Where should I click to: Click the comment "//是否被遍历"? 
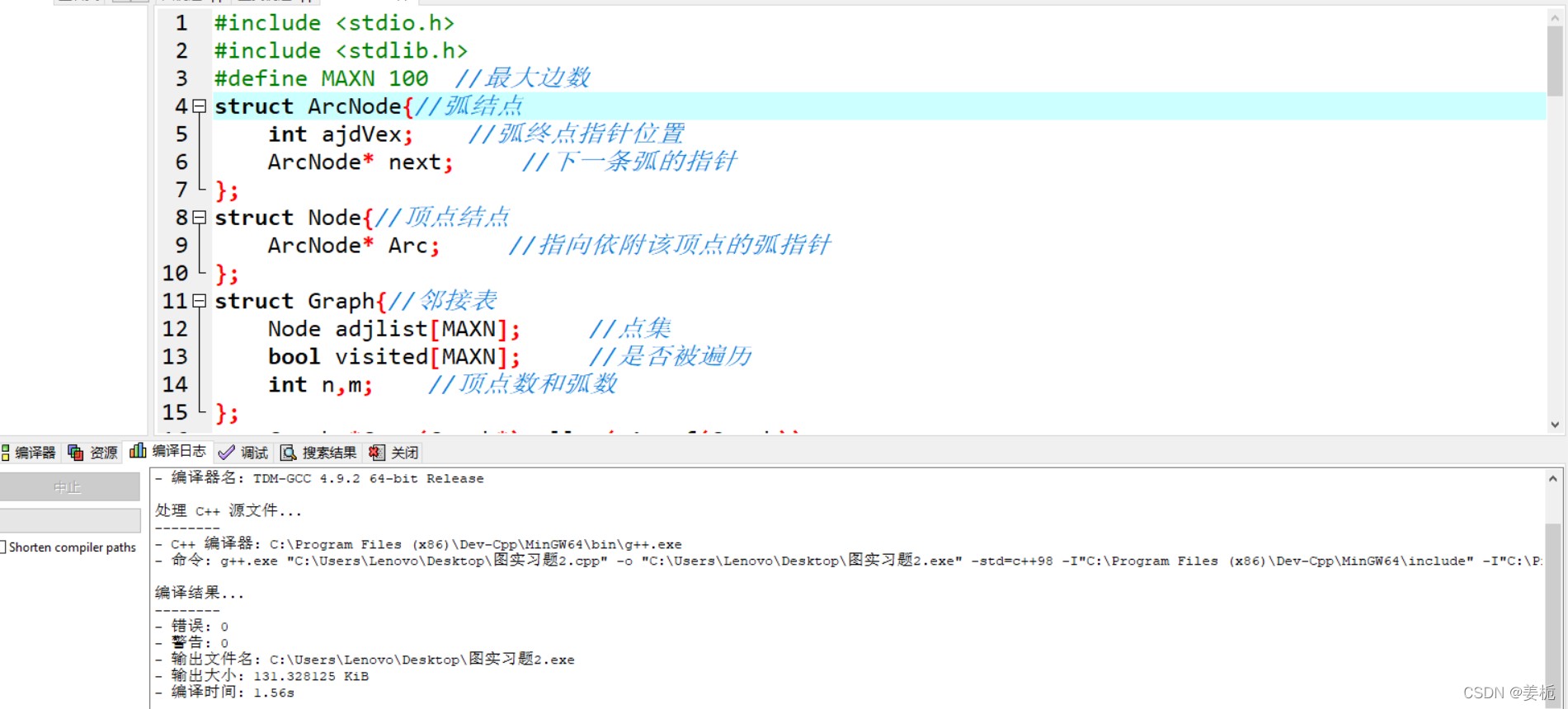671,356
